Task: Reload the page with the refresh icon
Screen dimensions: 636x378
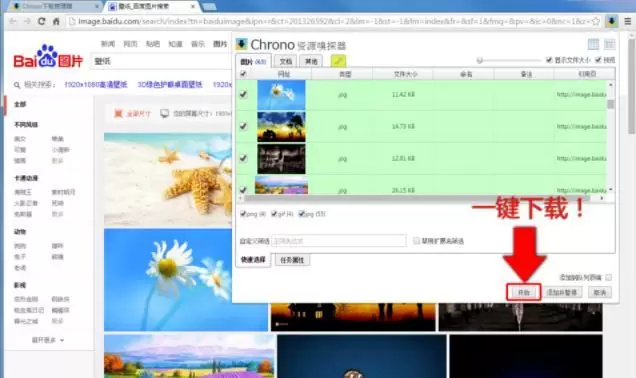Action: [41, 21]
